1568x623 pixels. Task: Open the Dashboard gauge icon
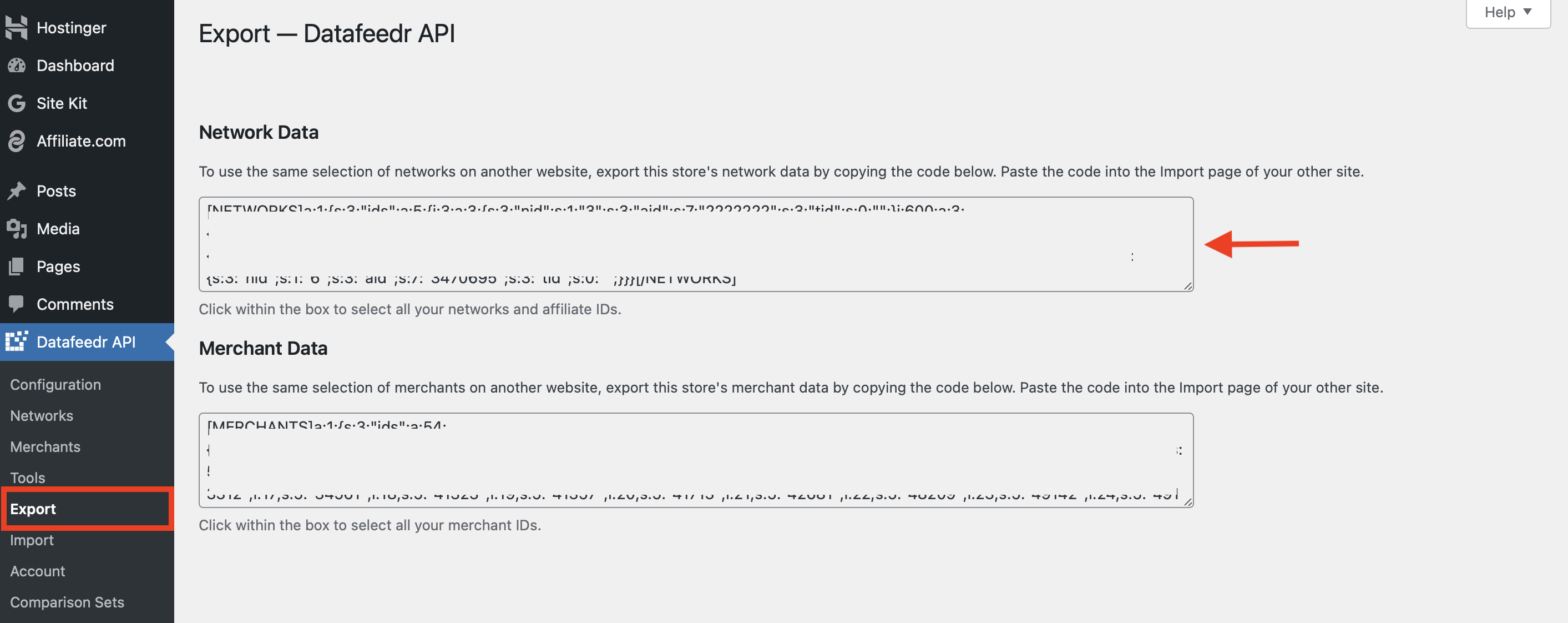[17, 65]
